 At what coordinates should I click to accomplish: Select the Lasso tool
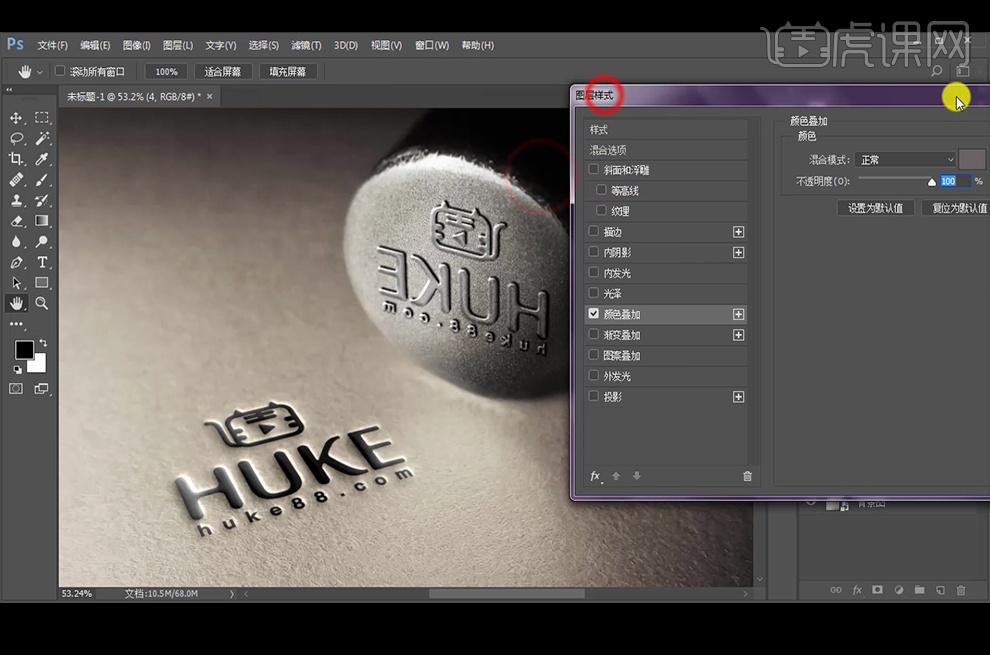(16, 138)
